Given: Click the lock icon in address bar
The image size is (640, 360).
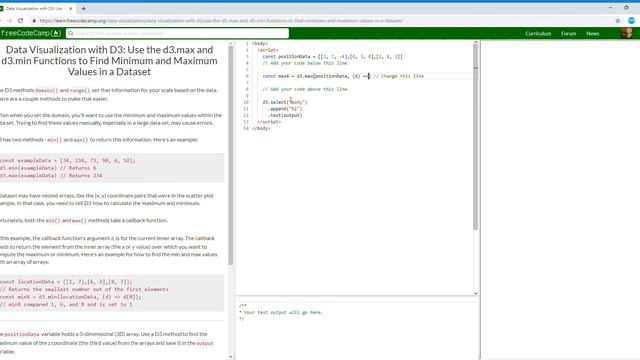Looking at the screenshot, I should tap(34, 20).
